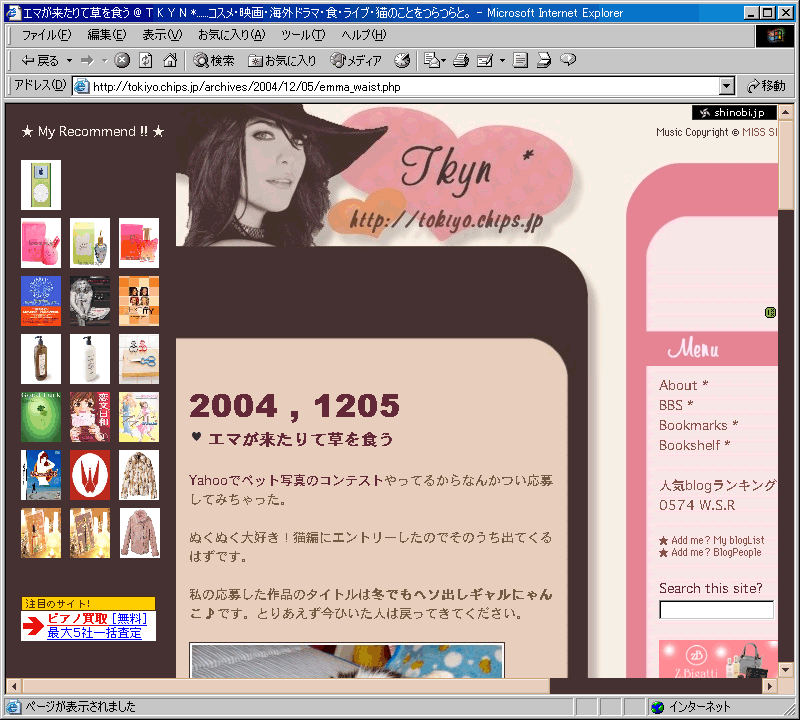The width and height of the screenshot is (800, 720).
Task: Click the ピアノ買取 [無料] ad link
Action: [x=97, y=618]
